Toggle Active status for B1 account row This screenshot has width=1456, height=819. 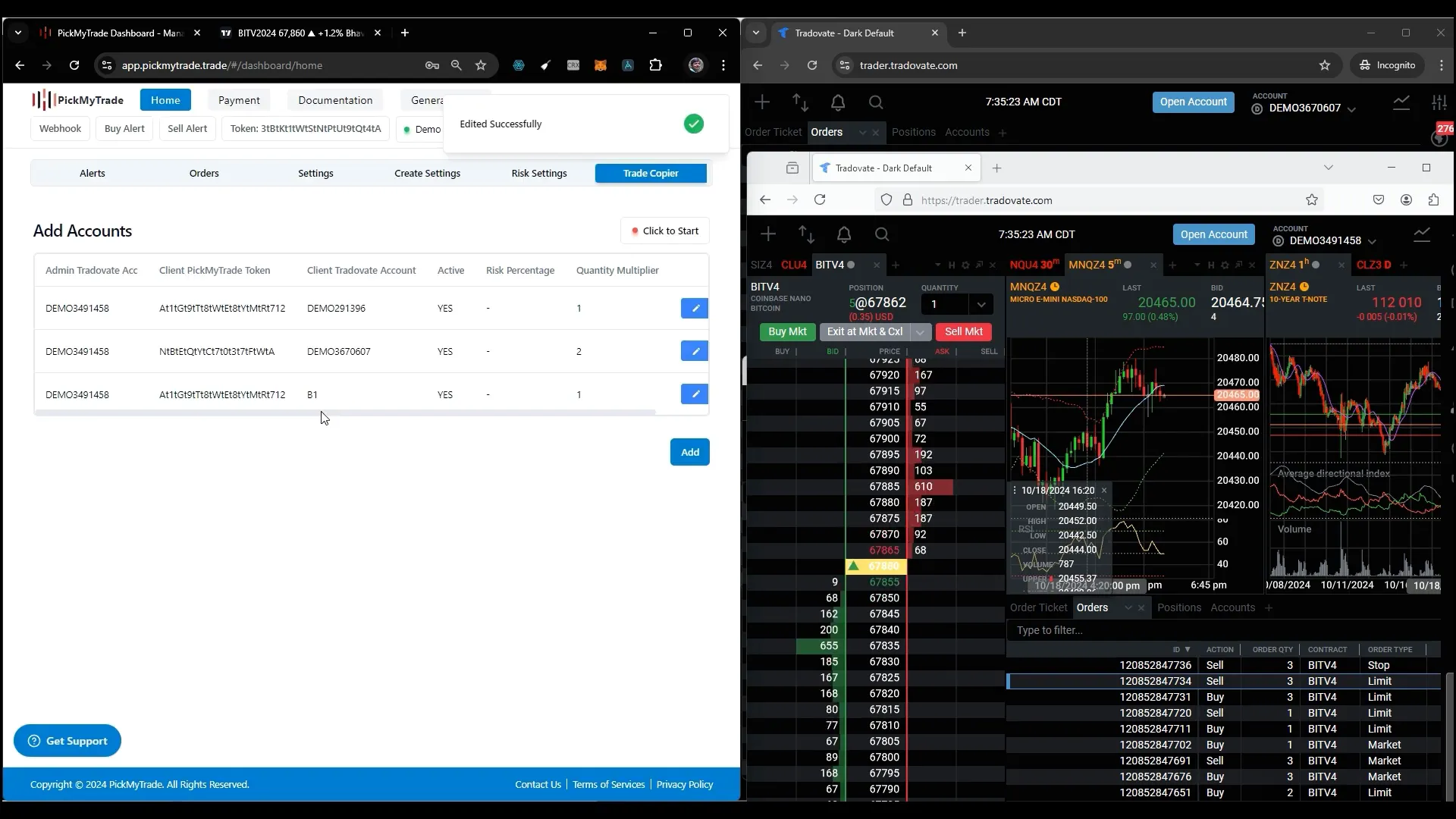tap(445, 393)
